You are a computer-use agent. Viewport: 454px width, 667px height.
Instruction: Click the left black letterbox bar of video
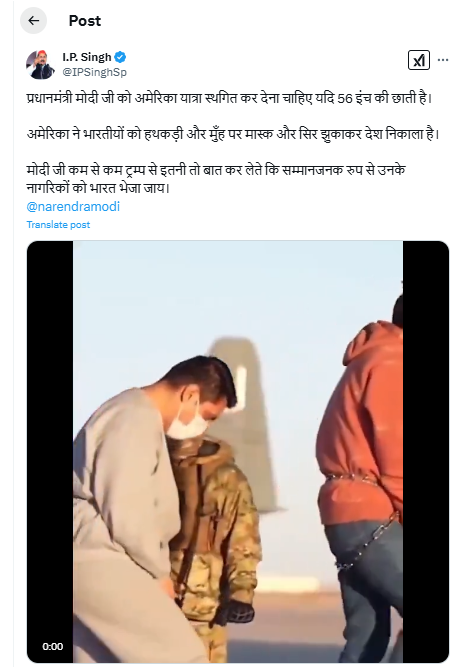[50, 451]
